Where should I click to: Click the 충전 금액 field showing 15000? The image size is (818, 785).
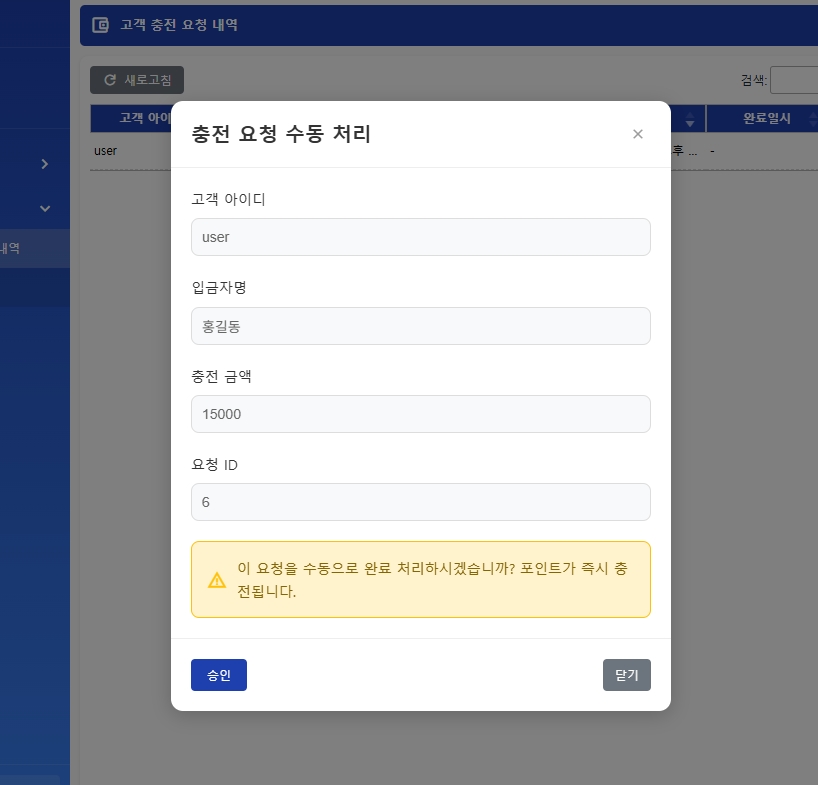(420, 413)
